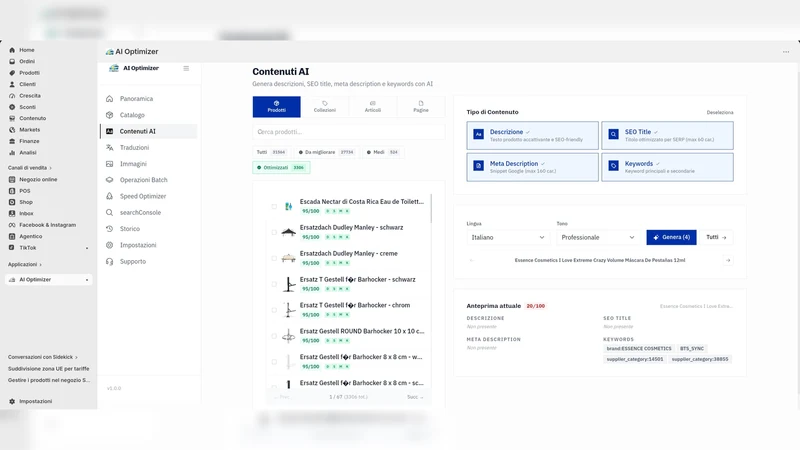This screenshot has width=800, height=450.
Task: Open Traduzioni in AI Optimizer menu
Action: [x=134, y=147]
